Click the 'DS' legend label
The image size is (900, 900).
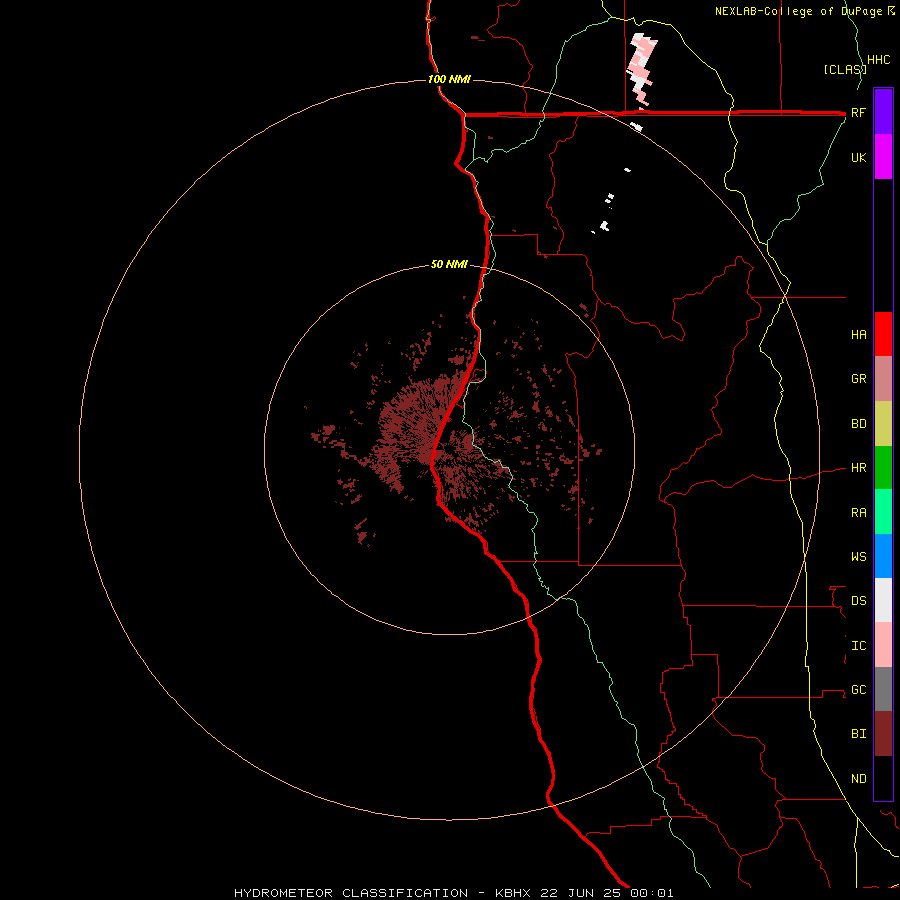pos(858,601)
